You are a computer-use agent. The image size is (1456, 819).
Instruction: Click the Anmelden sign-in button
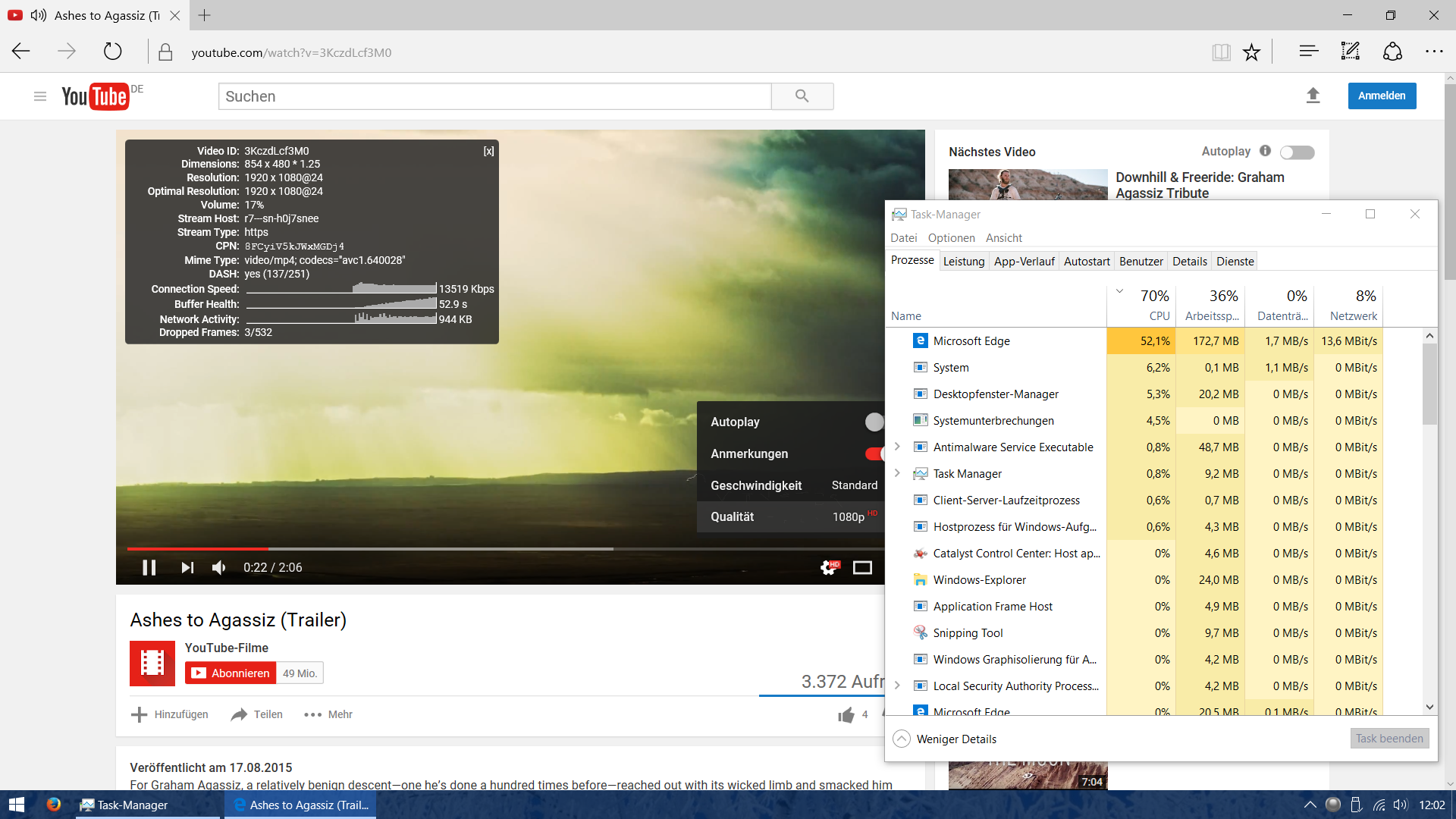point(1381,96)
